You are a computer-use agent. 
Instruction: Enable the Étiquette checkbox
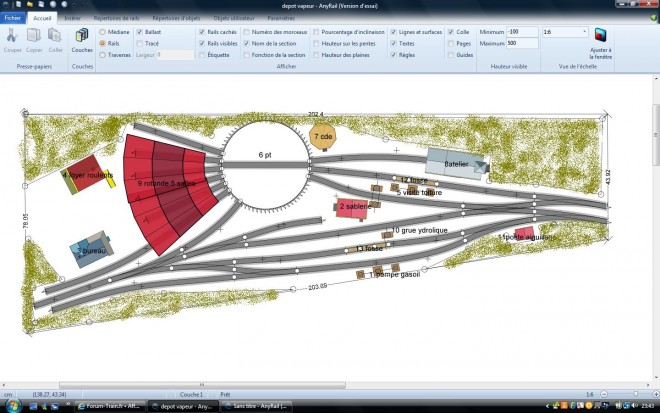click(202, 55)
